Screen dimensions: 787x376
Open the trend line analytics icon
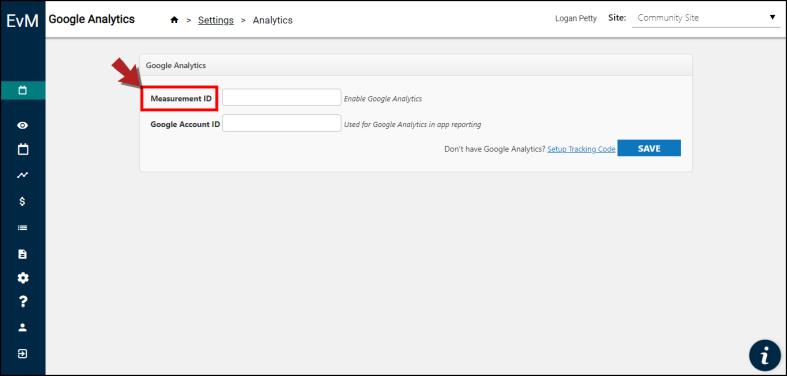pos(23,175)
